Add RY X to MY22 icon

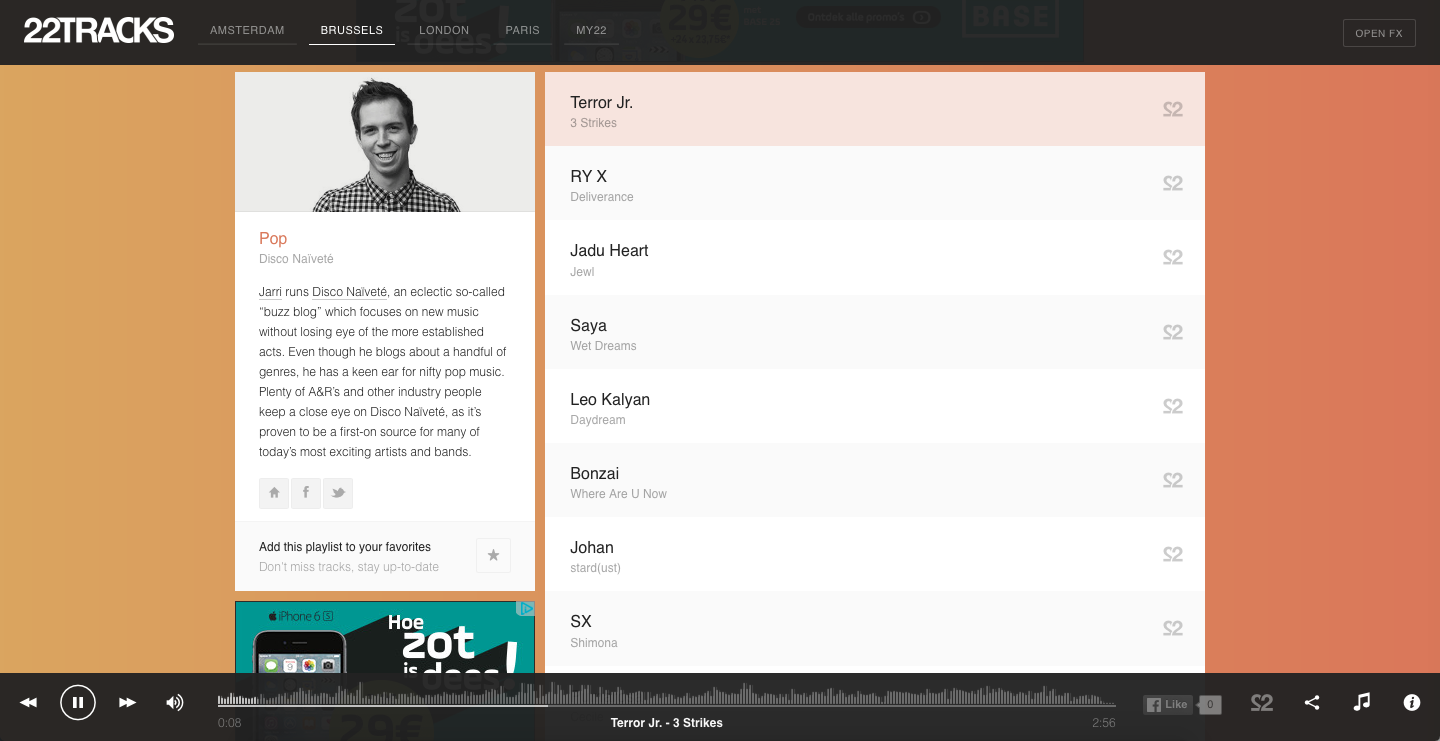(1173, 183)
